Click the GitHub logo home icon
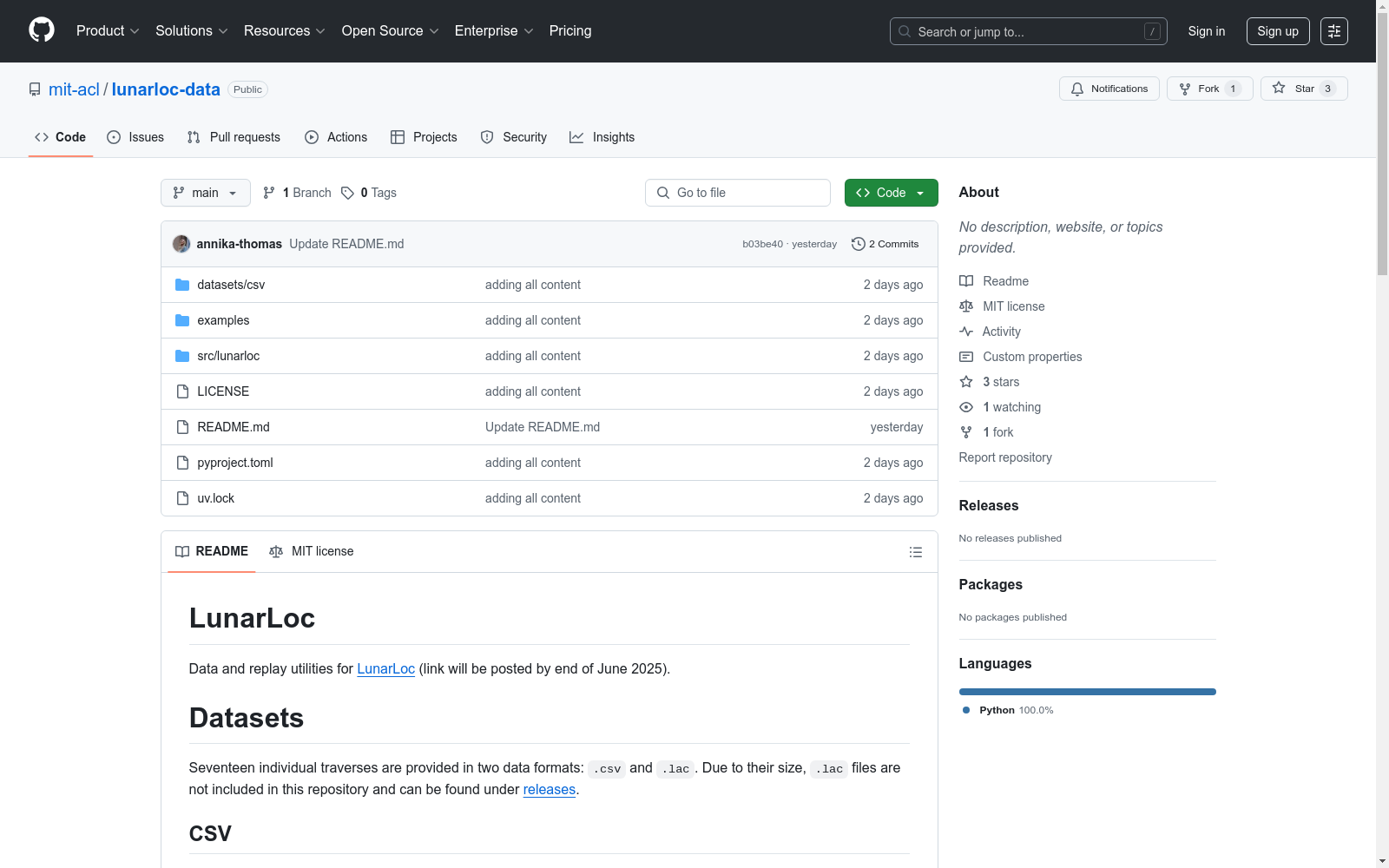 pyautogui.click(x=42, y=30)
